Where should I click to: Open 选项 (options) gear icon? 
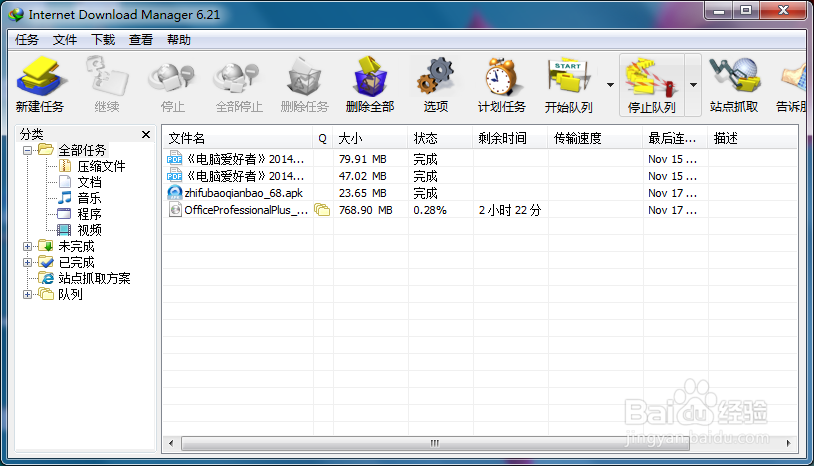click(436, 85)
